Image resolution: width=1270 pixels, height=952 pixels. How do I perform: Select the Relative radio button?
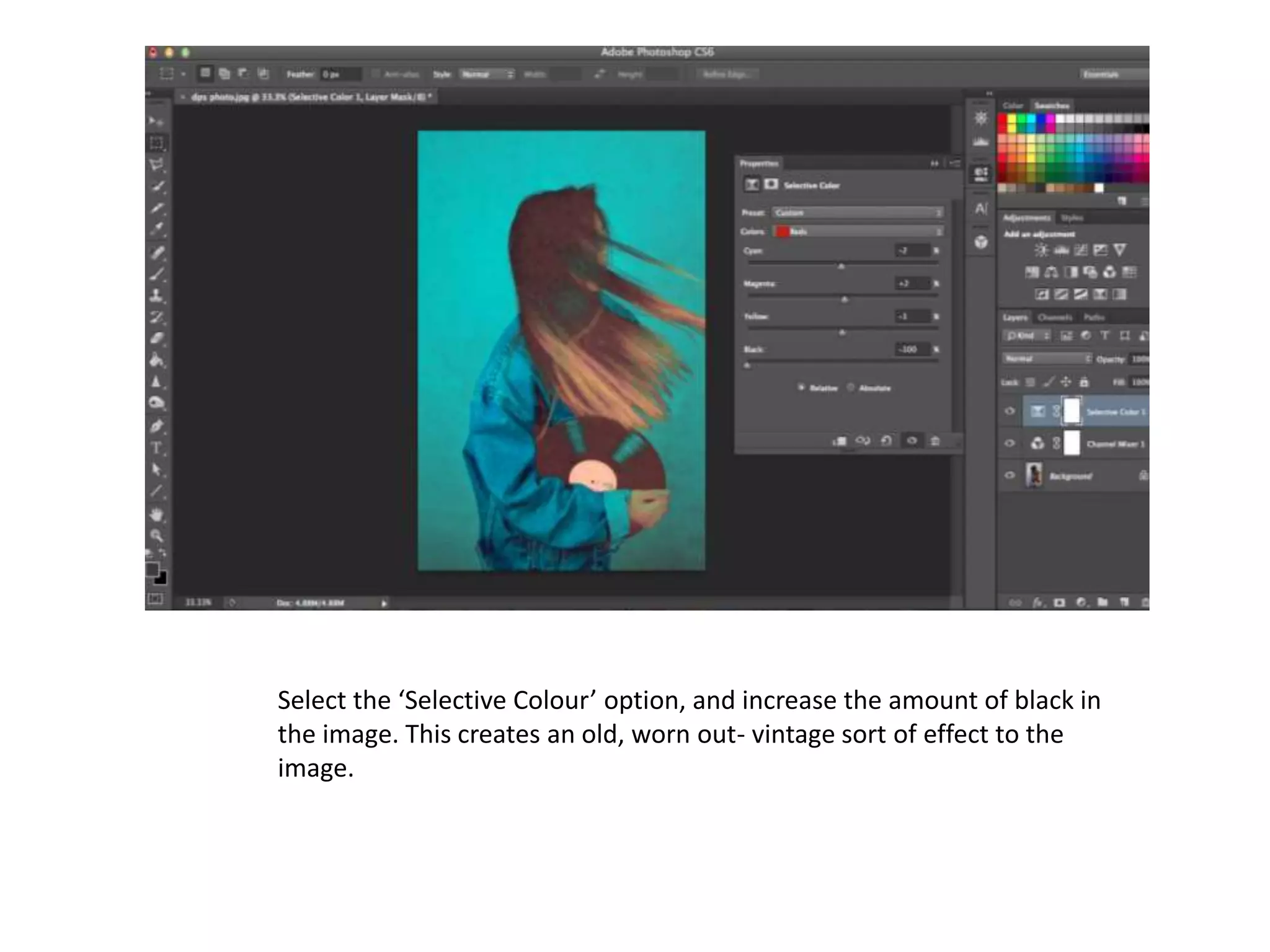tap(801, 387)
